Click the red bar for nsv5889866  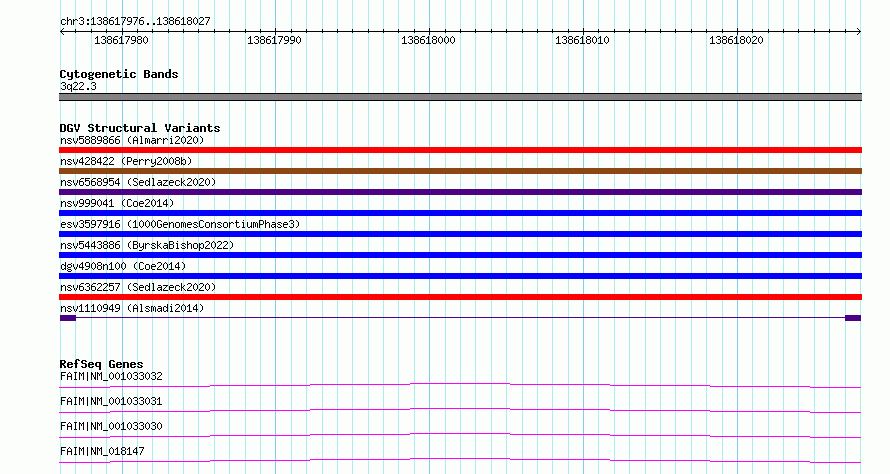tap(460, 150)
